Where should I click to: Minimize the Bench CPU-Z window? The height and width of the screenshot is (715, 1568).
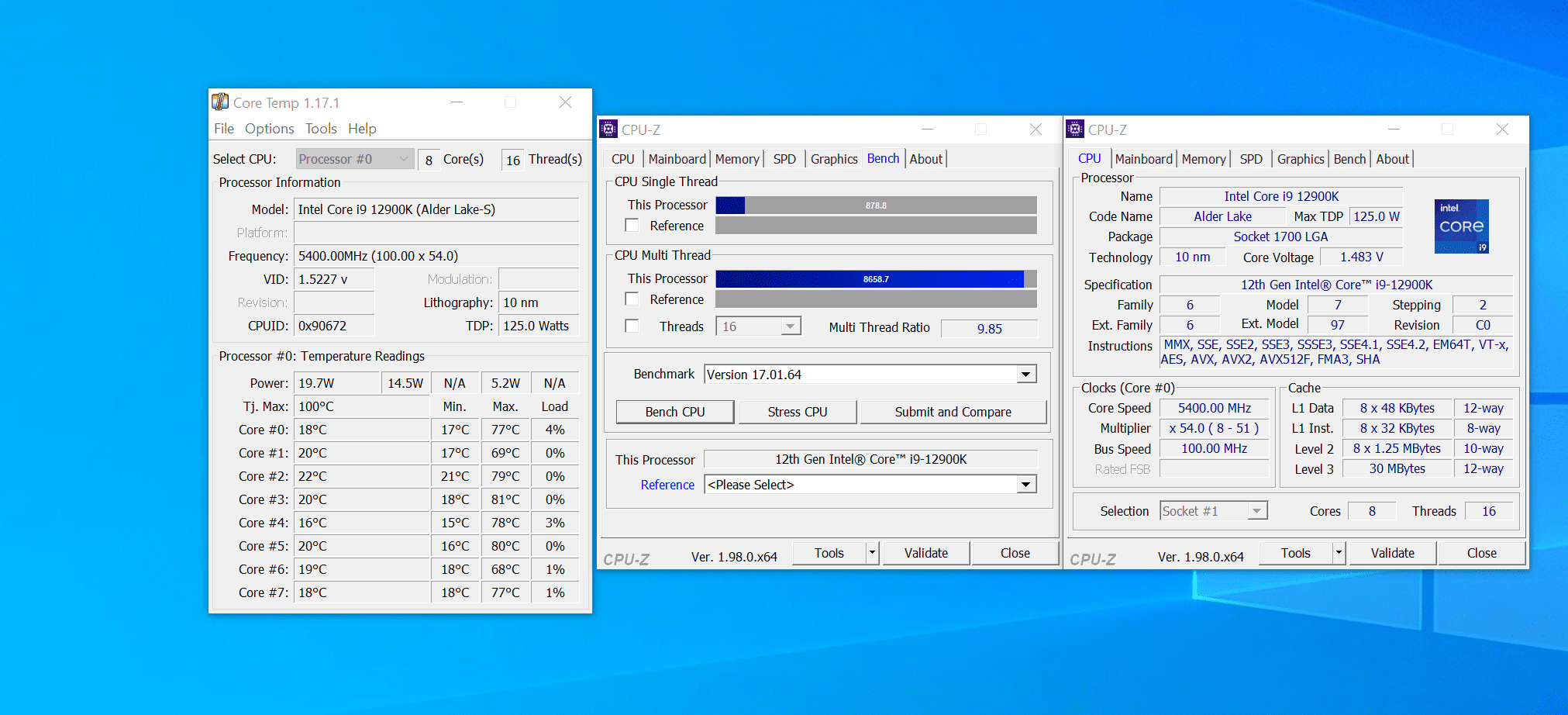click(928, 129)
